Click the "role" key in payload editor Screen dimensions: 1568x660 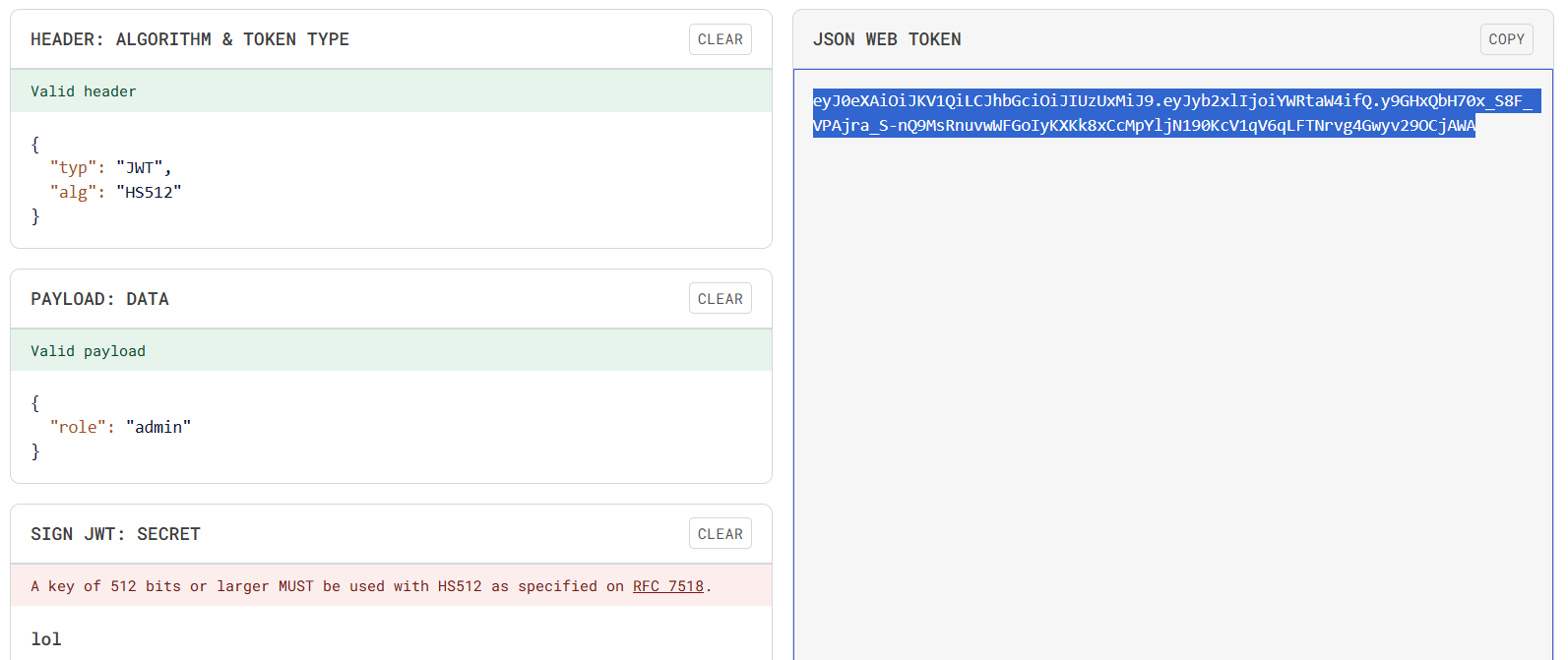click(78, 427)
